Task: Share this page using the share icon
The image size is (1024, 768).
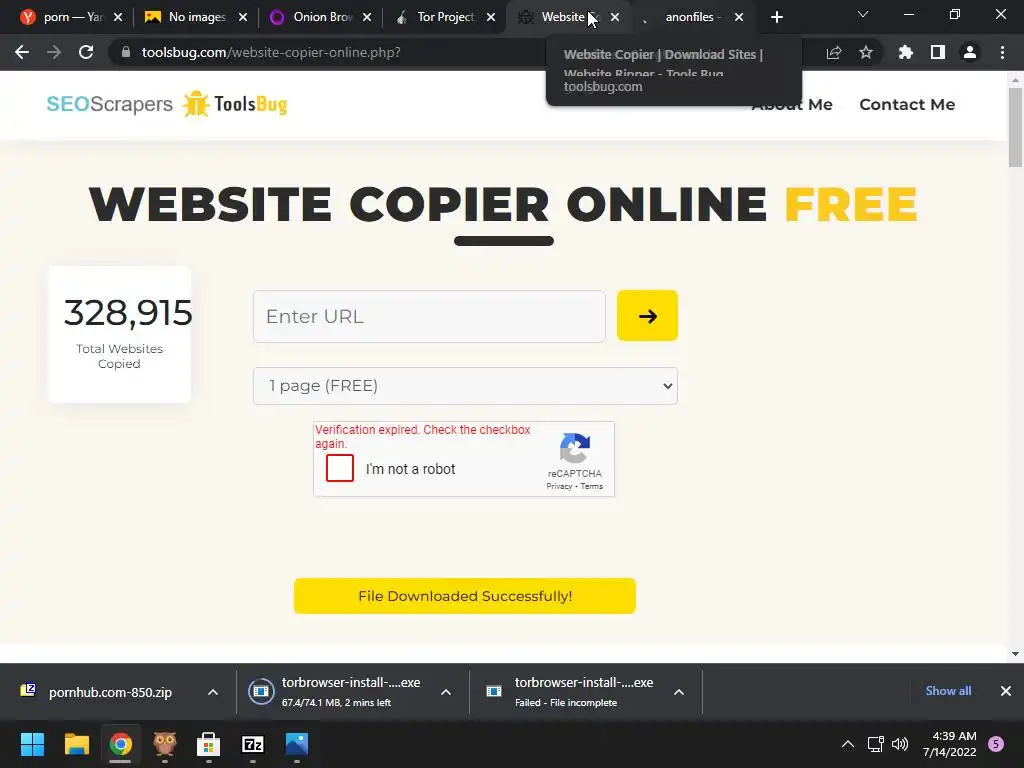Action: (834, 52)
